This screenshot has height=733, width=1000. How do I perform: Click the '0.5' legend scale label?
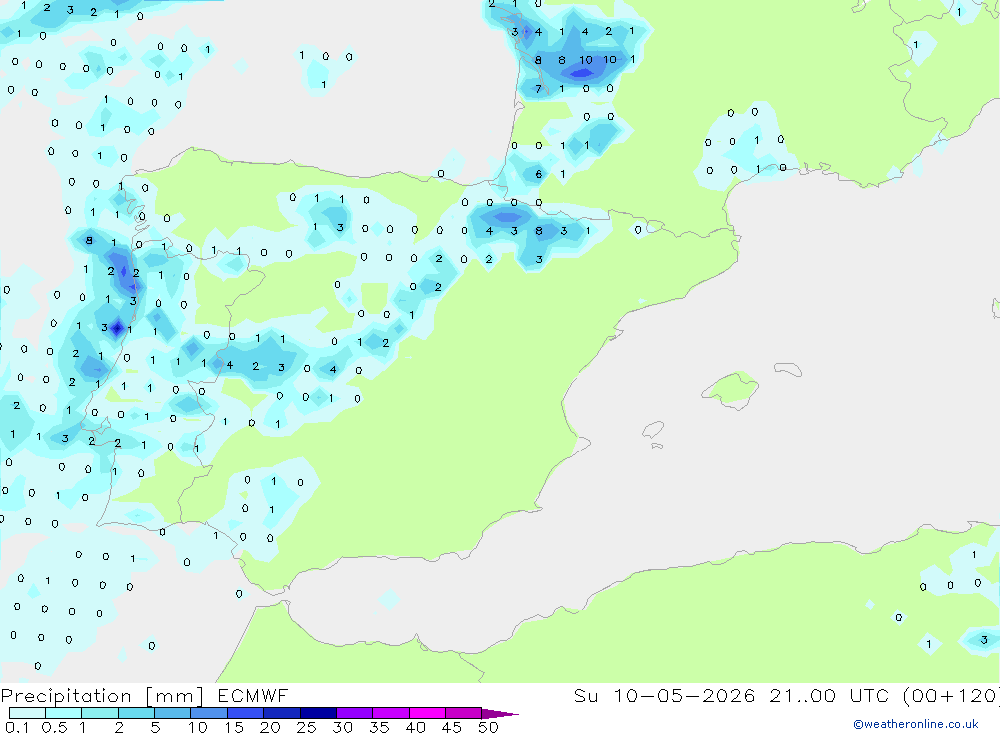click(54, 727)
